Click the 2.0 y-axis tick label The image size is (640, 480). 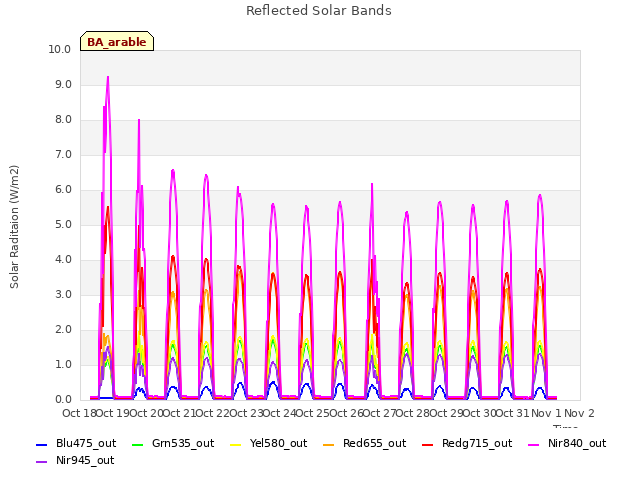coord(63,330)
